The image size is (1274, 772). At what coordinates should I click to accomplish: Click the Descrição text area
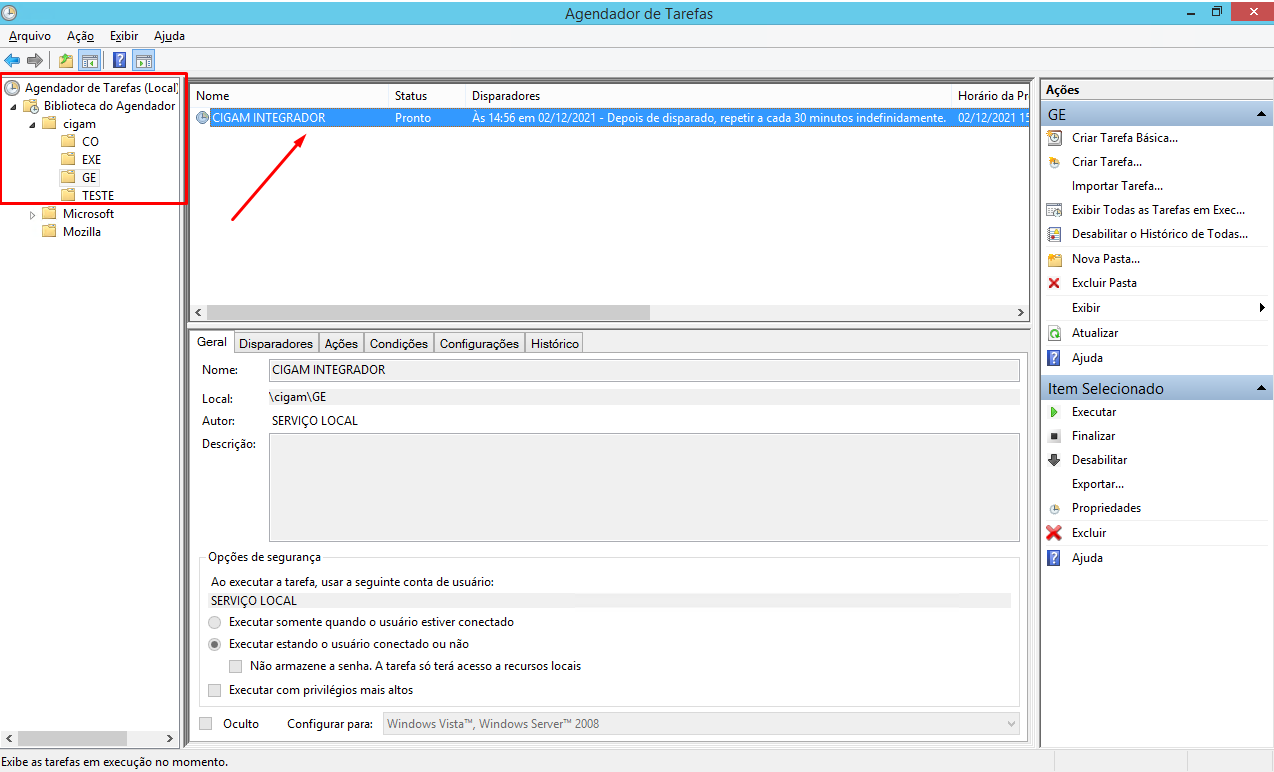point(644,487)
